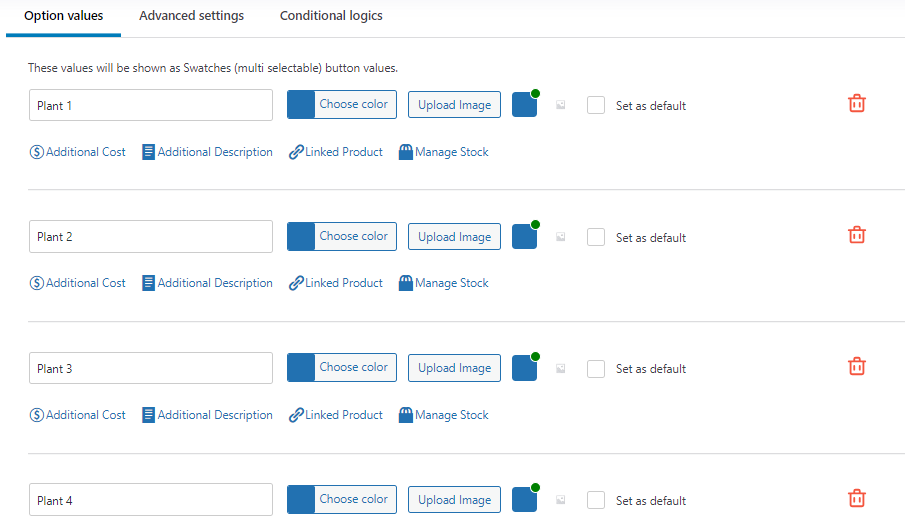The width and height of the screenshot is (905, 517).
Task: Open Linked Product for Plant 1
Action: tap(335, 152)
